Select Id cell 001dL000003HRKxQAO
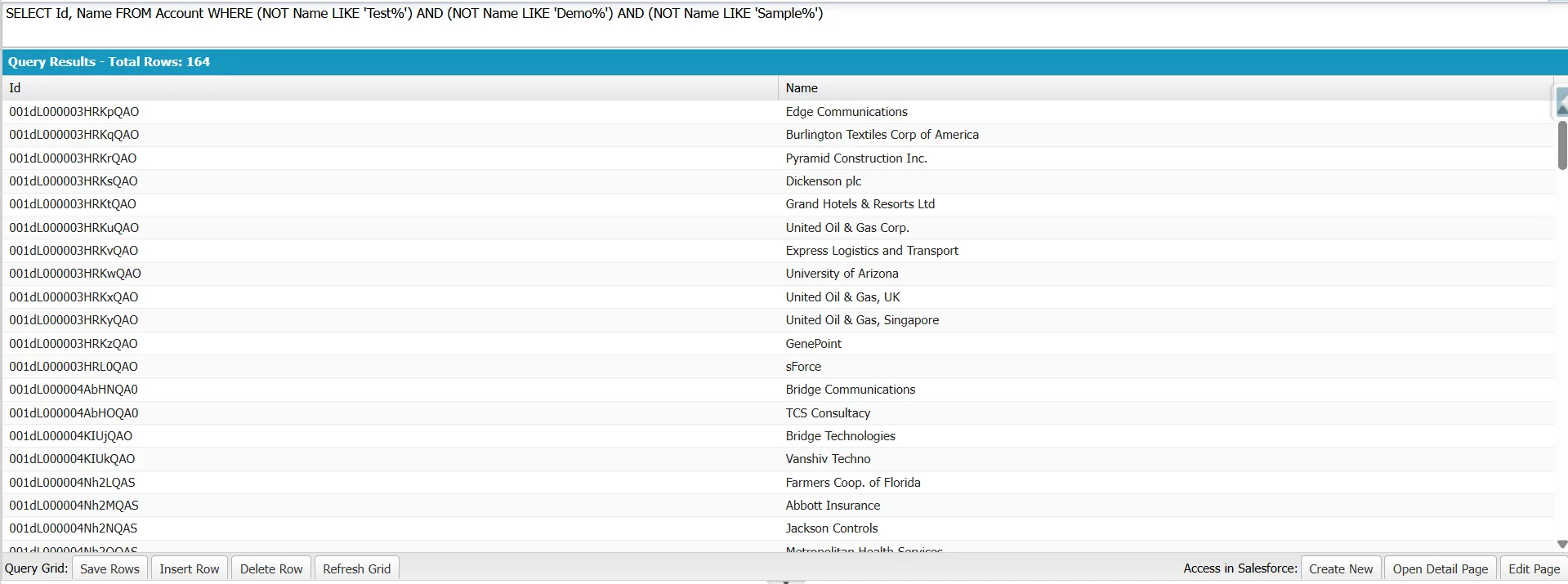 point(390,297)
